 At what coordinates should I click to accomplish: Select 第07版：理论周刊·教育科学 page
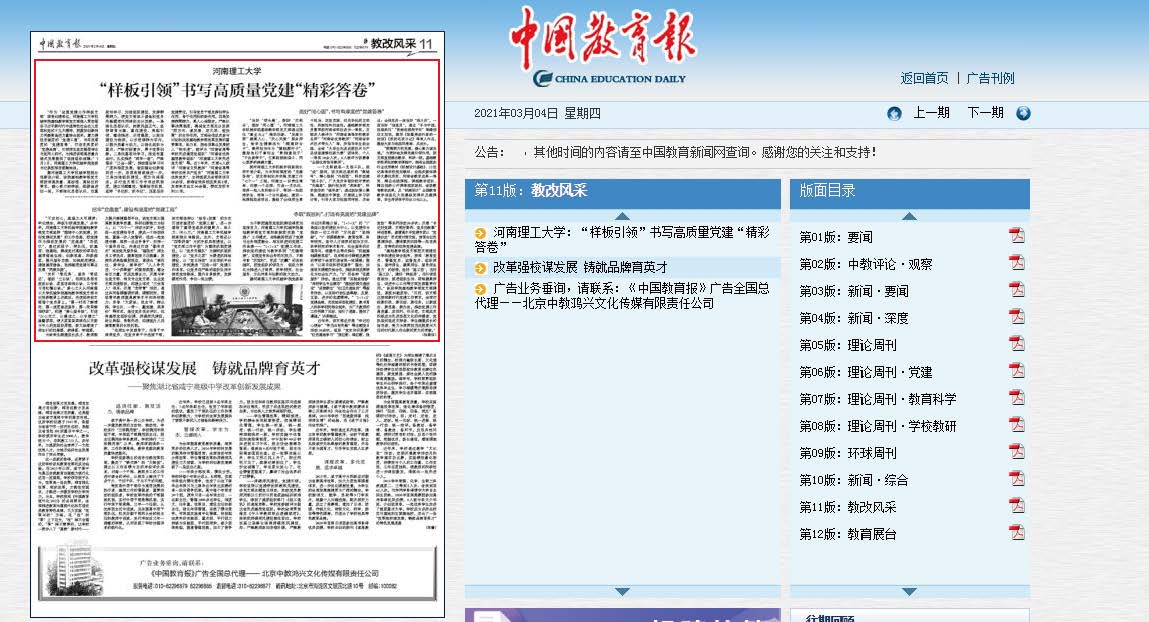click(x=878, y=399)
